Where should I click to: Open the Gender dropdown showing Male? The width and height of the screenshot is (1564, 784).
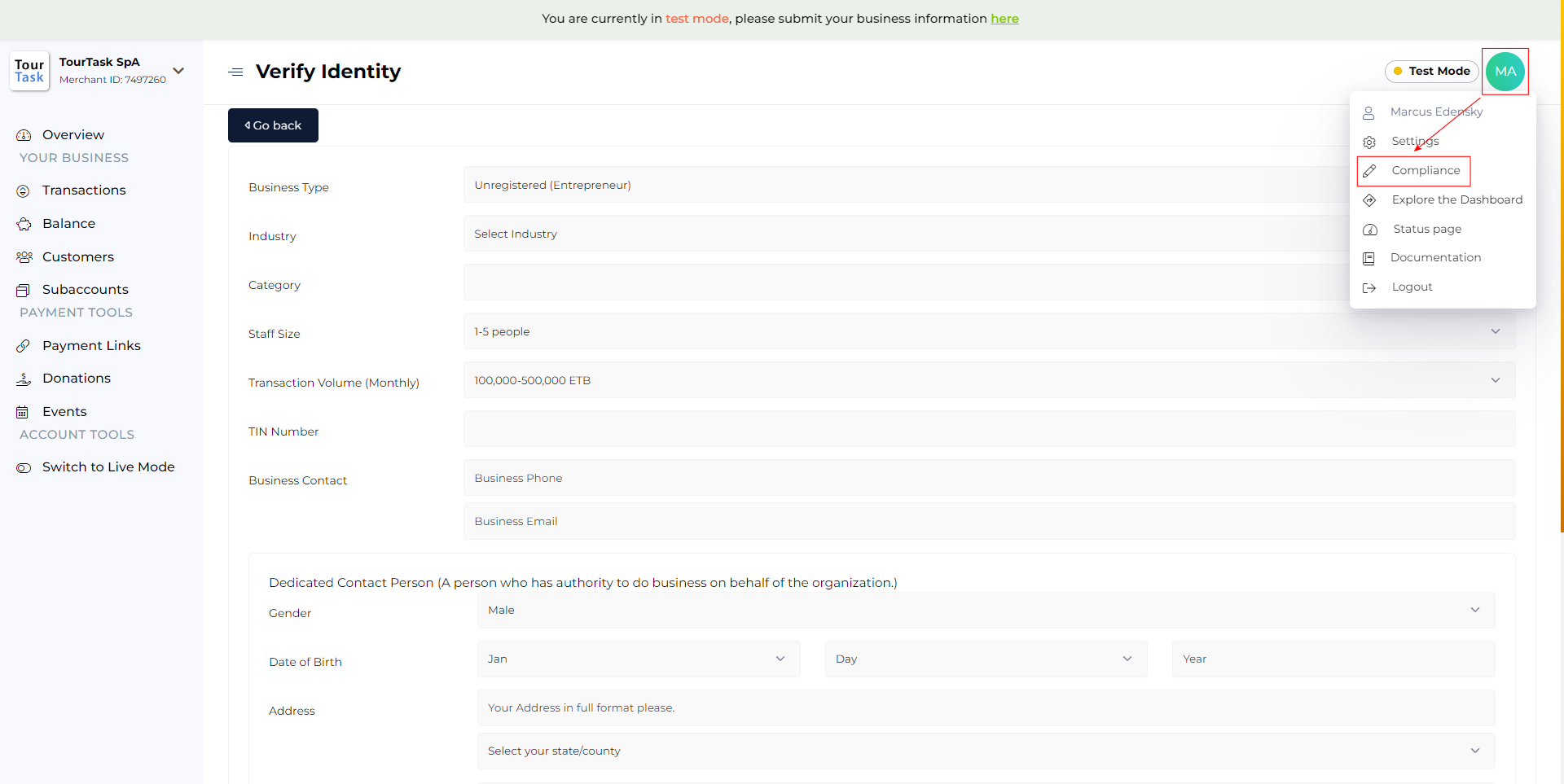(985, 611)
